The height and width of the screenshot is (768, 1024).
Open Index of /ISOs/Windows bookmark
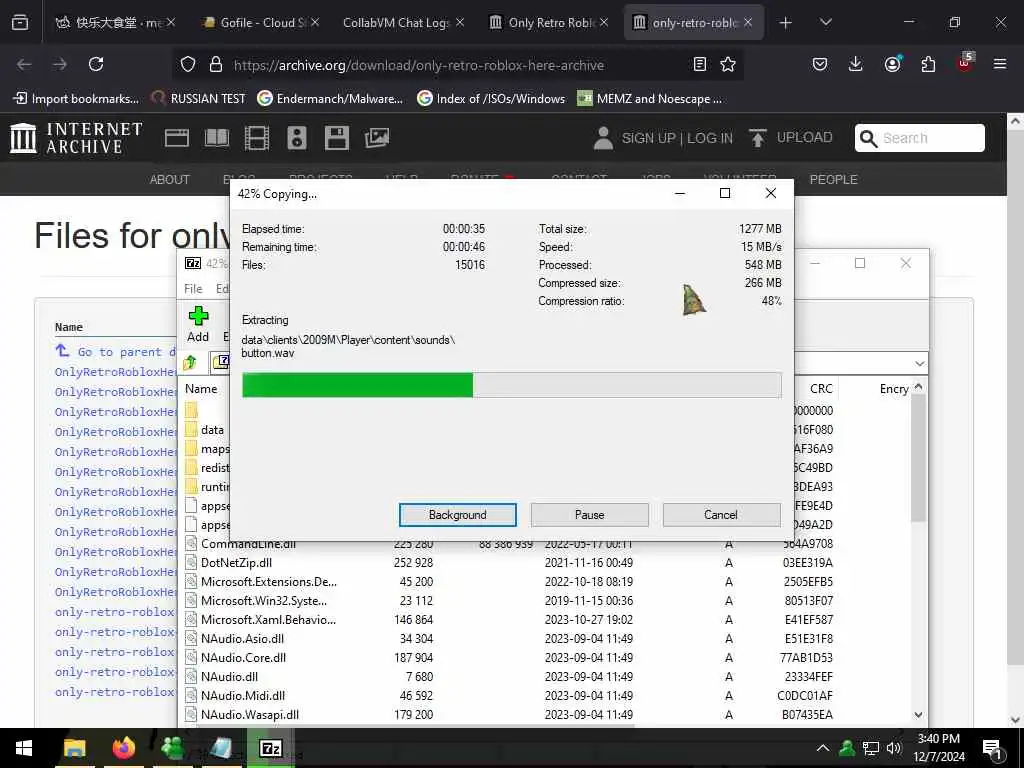click(x=490, y=99)
